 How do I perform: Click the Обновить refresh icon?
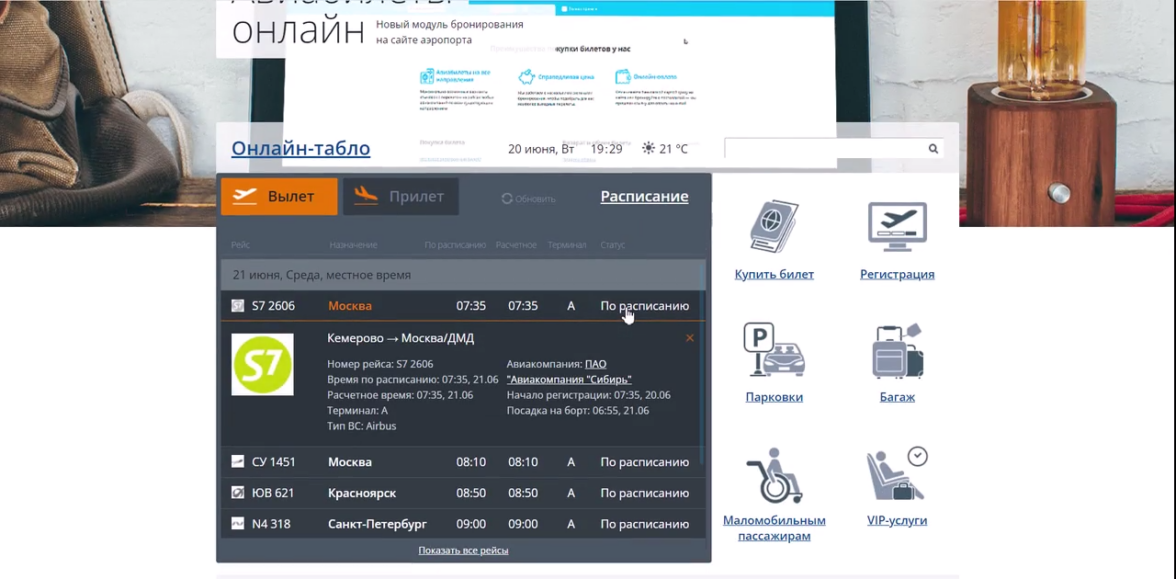point(506,199)
